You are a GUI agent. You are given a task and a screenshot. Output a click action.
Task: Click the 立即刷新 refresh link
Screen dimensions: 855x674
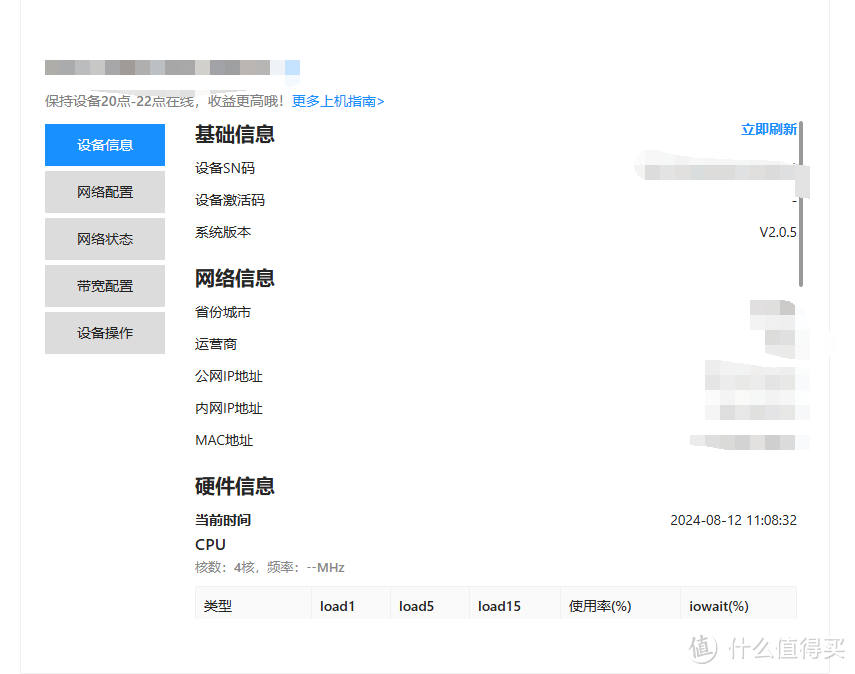point(768,131)
